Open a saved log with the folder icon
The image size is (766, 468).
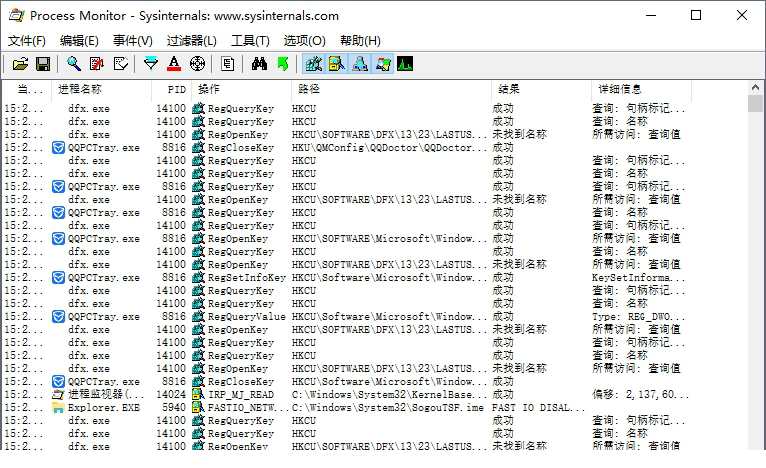(x=20, y=64)
